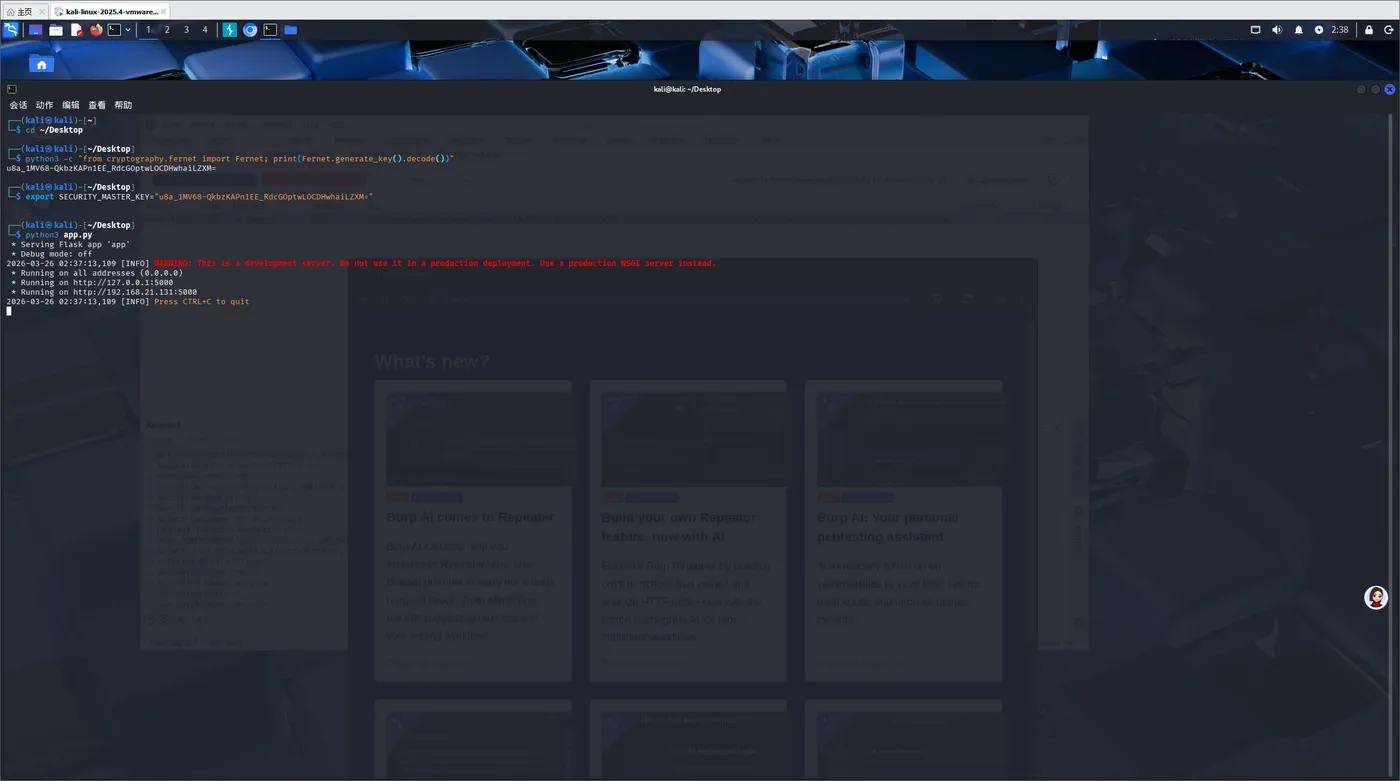The height and width of the screenshot is (781, 1400).
Task: Open the notifications bell icon
Action: (1298, 30)
